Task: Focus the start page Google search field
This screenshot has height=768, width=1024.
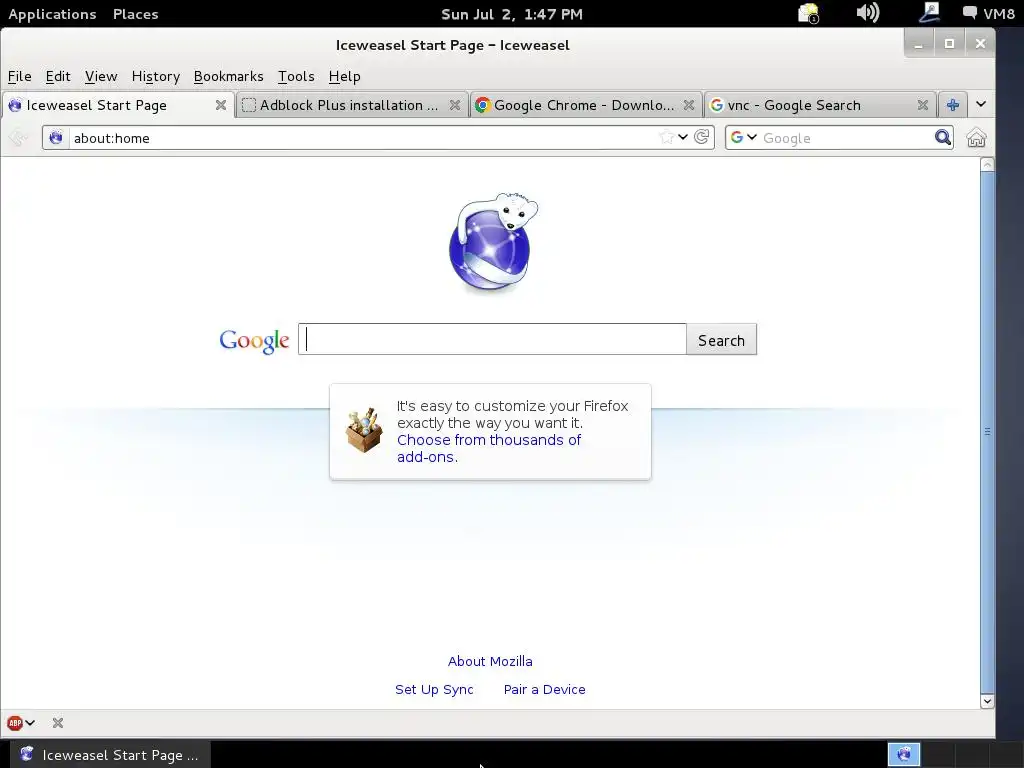Action: 492,340
